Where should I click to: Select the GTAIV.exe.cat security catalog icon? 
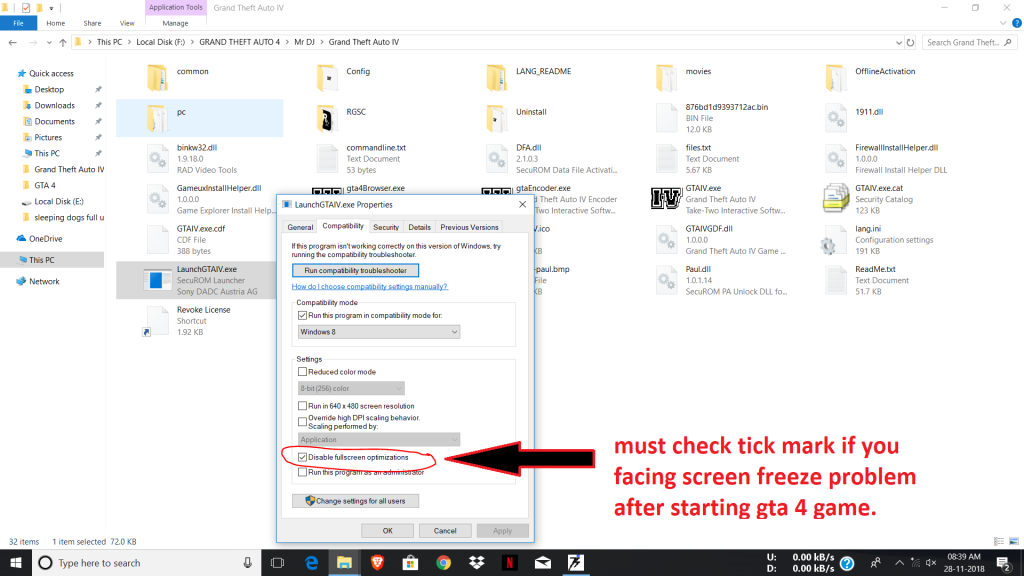pyautogui.click(x=836, y=199)
